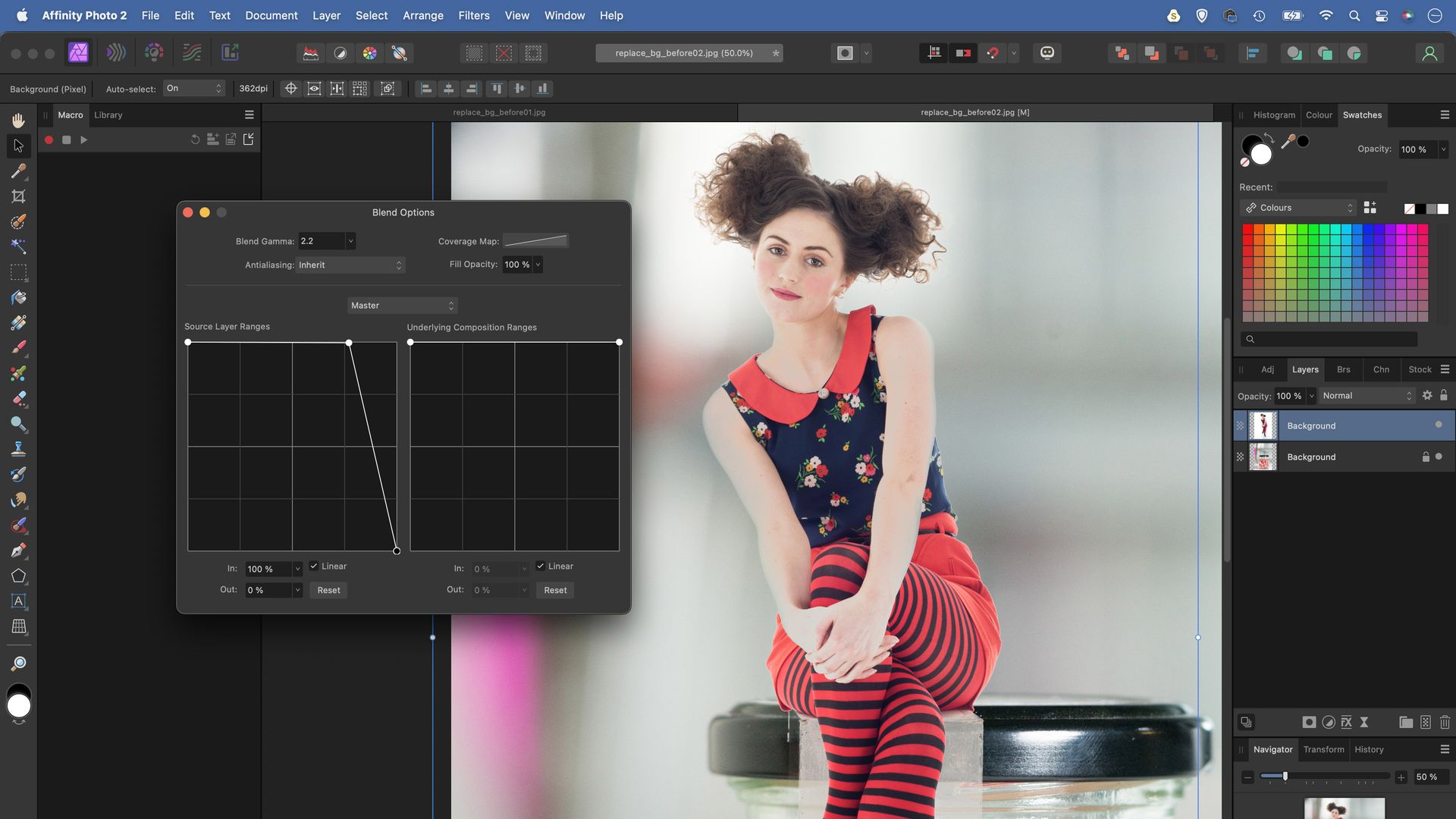Reset the Source Layer Ranges
This screenshot has height=819, width=1456.
pyautogui.click(x=328, y=591)
